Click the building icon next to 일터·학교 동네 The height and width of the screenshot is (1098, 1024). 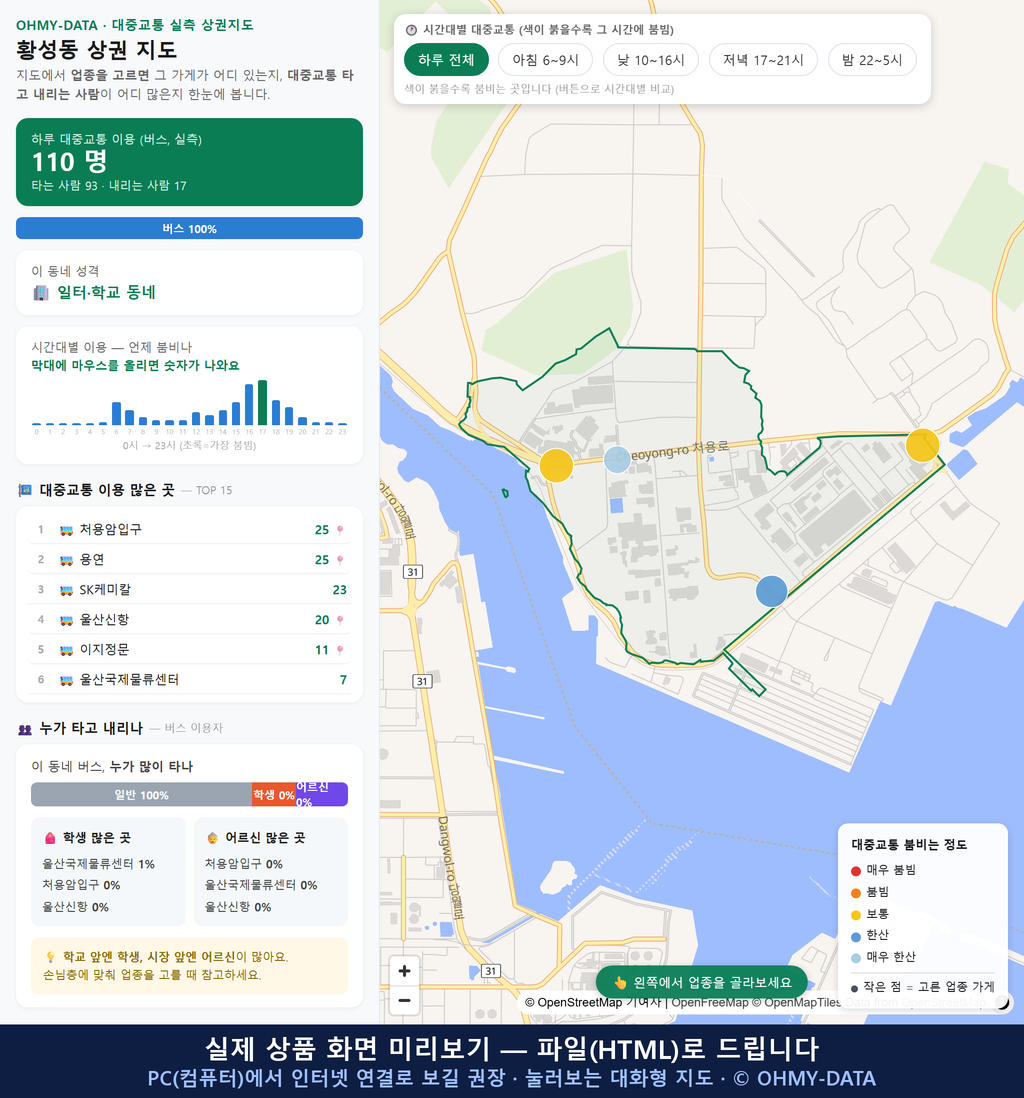tap(41, 293)
